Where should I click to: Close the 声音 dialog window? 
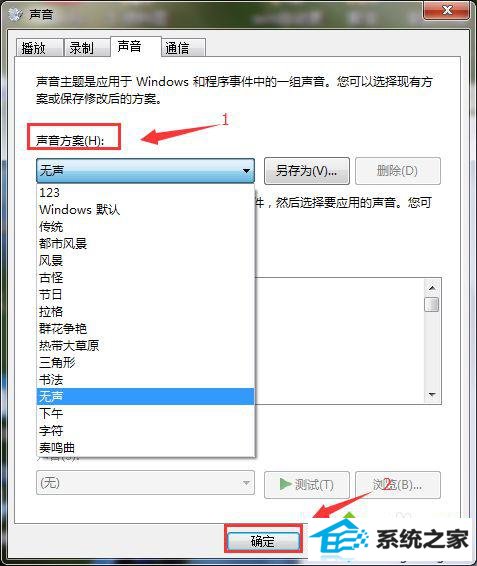pos(447,10)
